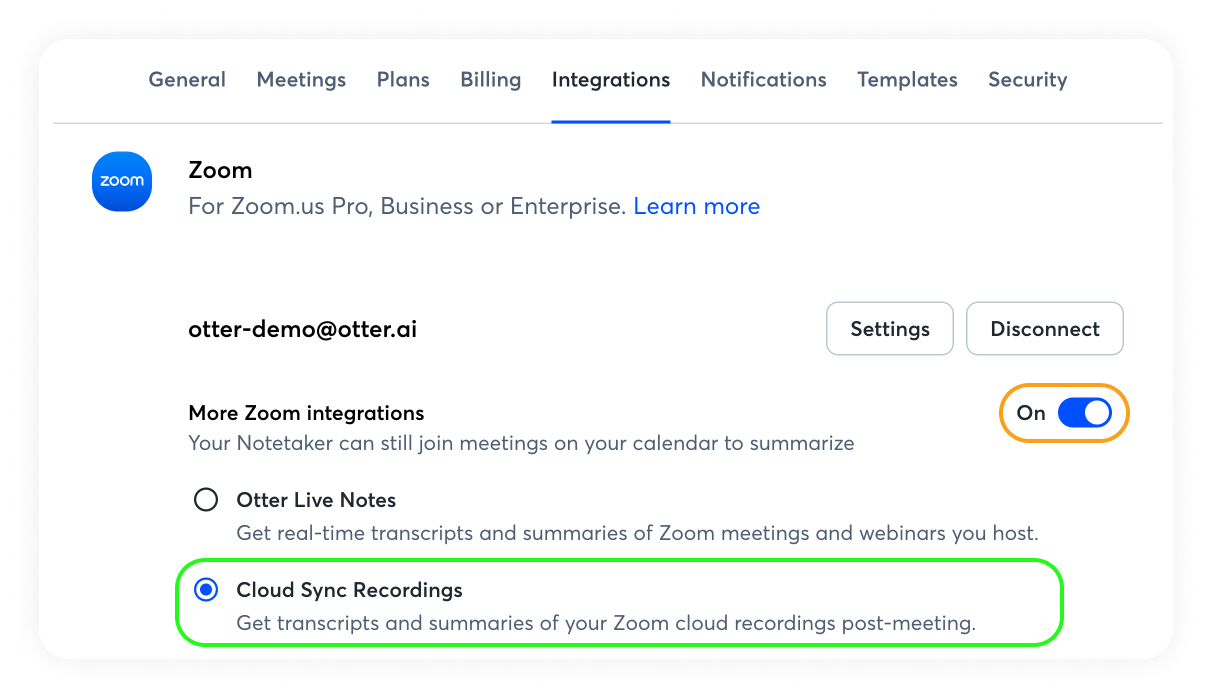This screenshot has height=698, width=1212.
Task: Click the otter-demo@otter.ai account email
Action: coord(302,329)
